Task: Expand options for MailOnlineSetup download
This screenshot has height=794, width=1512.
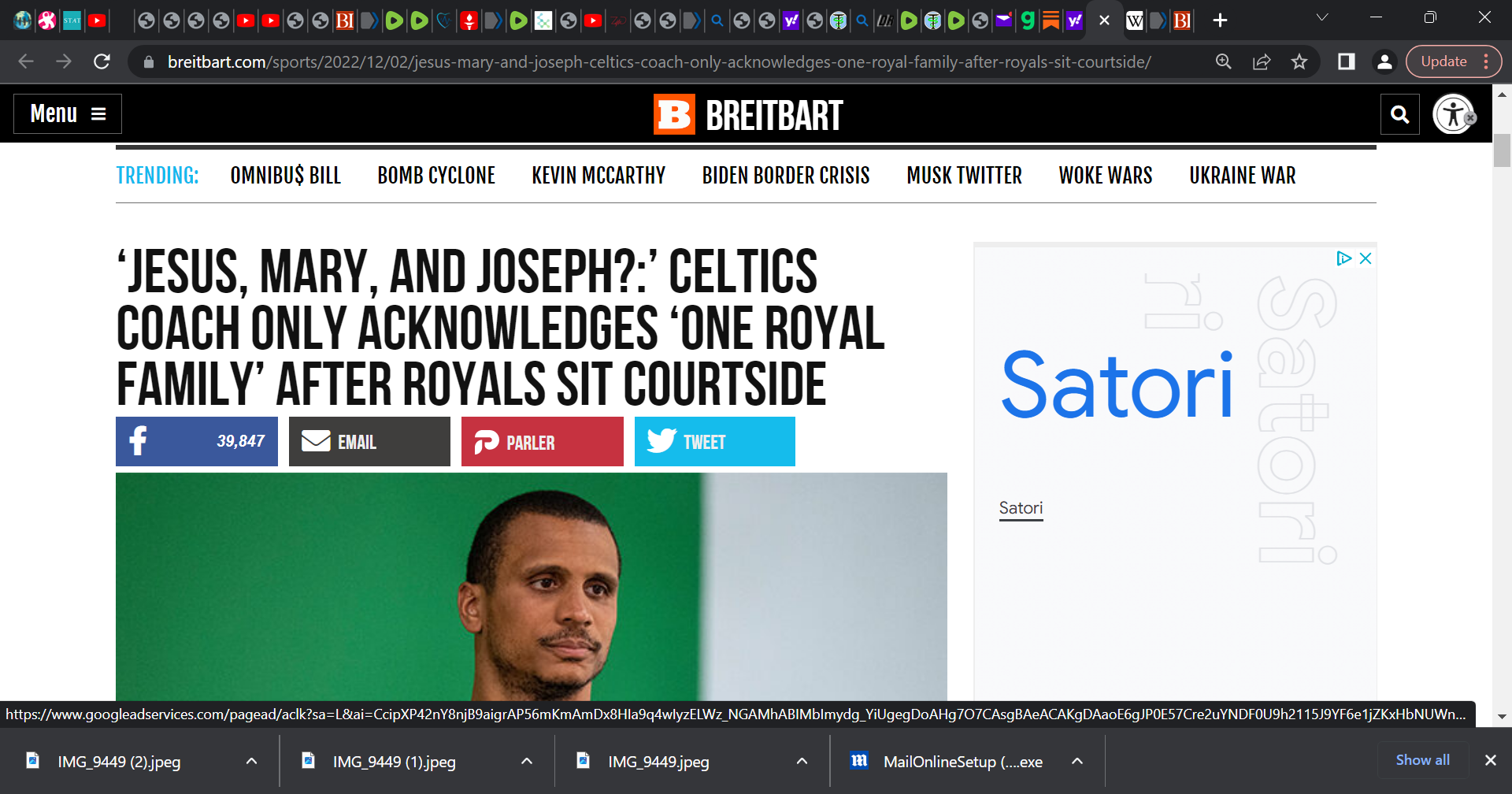Action: click(1077, 761)
